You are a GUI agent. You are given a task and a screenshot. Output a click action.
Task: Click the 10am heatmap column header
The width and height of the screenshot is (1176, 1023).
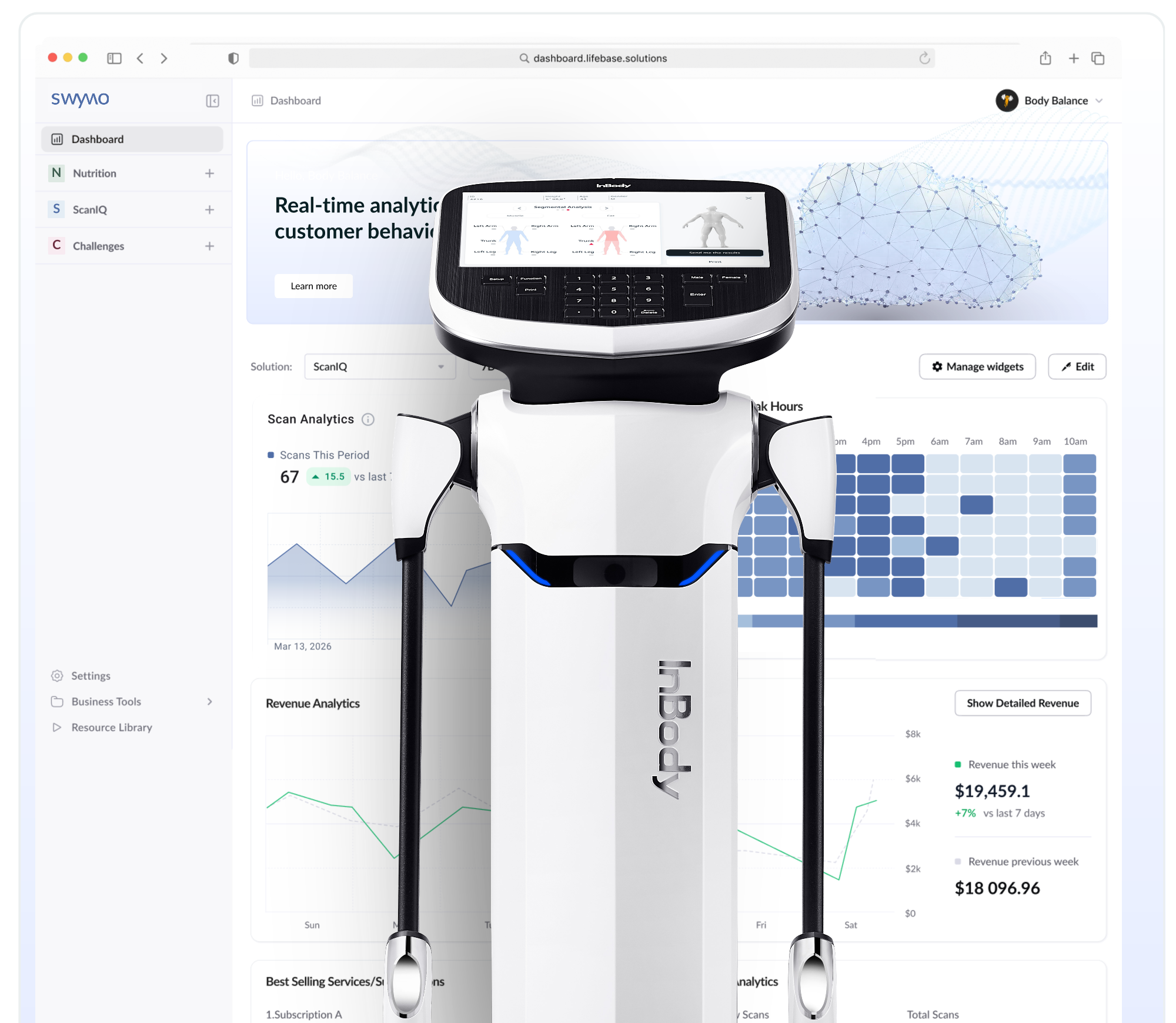(x=1075, y=442)
